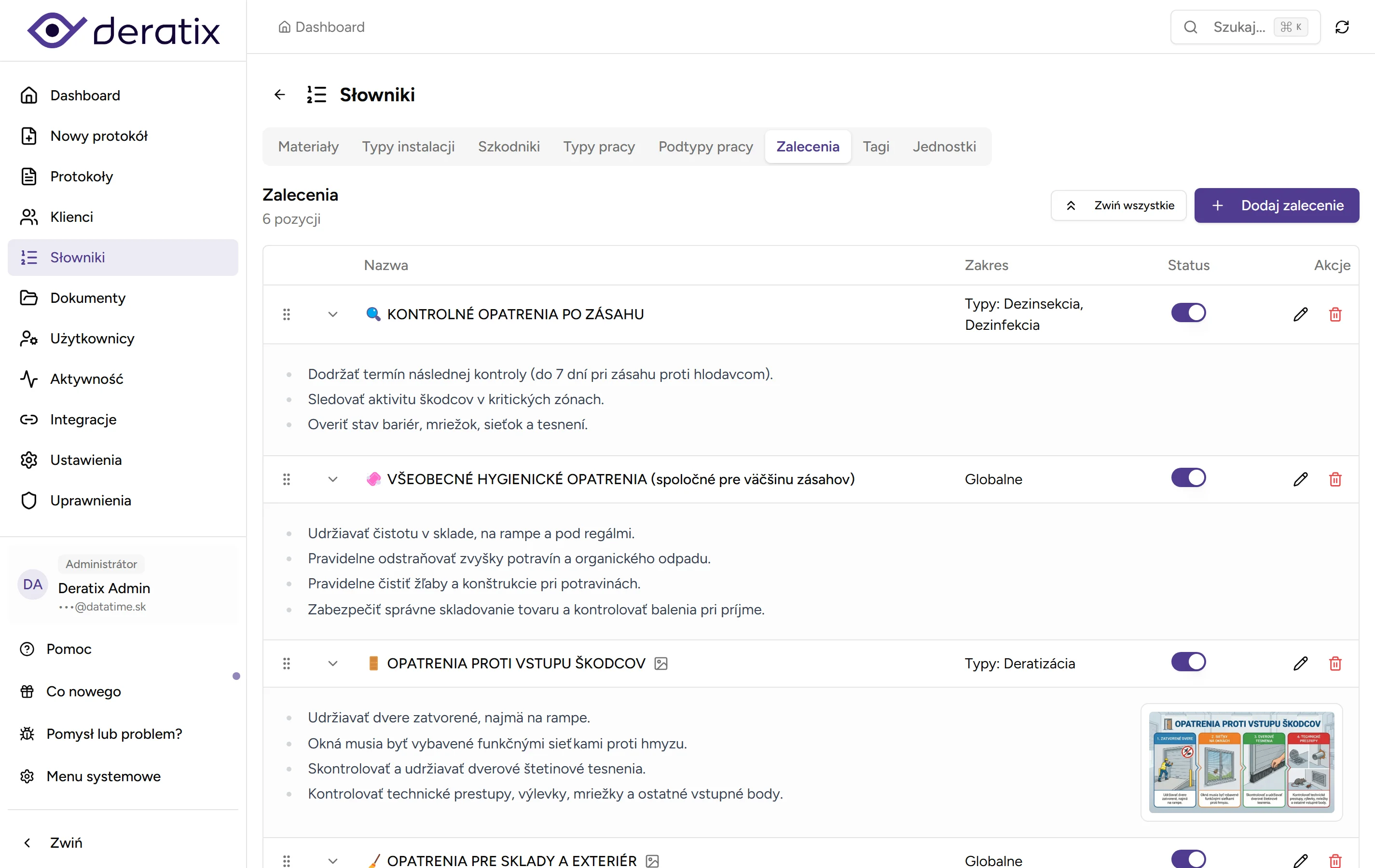
Task: Switch to the Szkodniki tab
Action: (x=508, y=147)
